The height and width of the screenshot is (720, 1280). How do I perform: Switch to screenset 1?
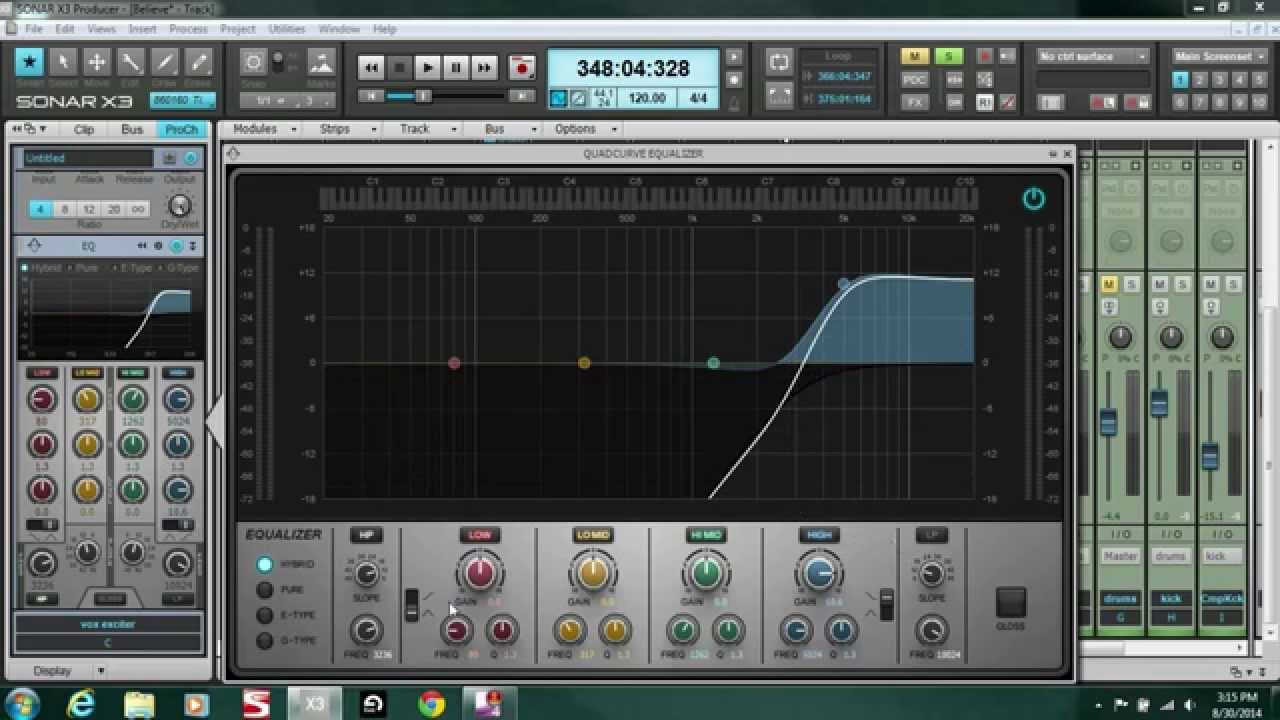[1180, 80]
